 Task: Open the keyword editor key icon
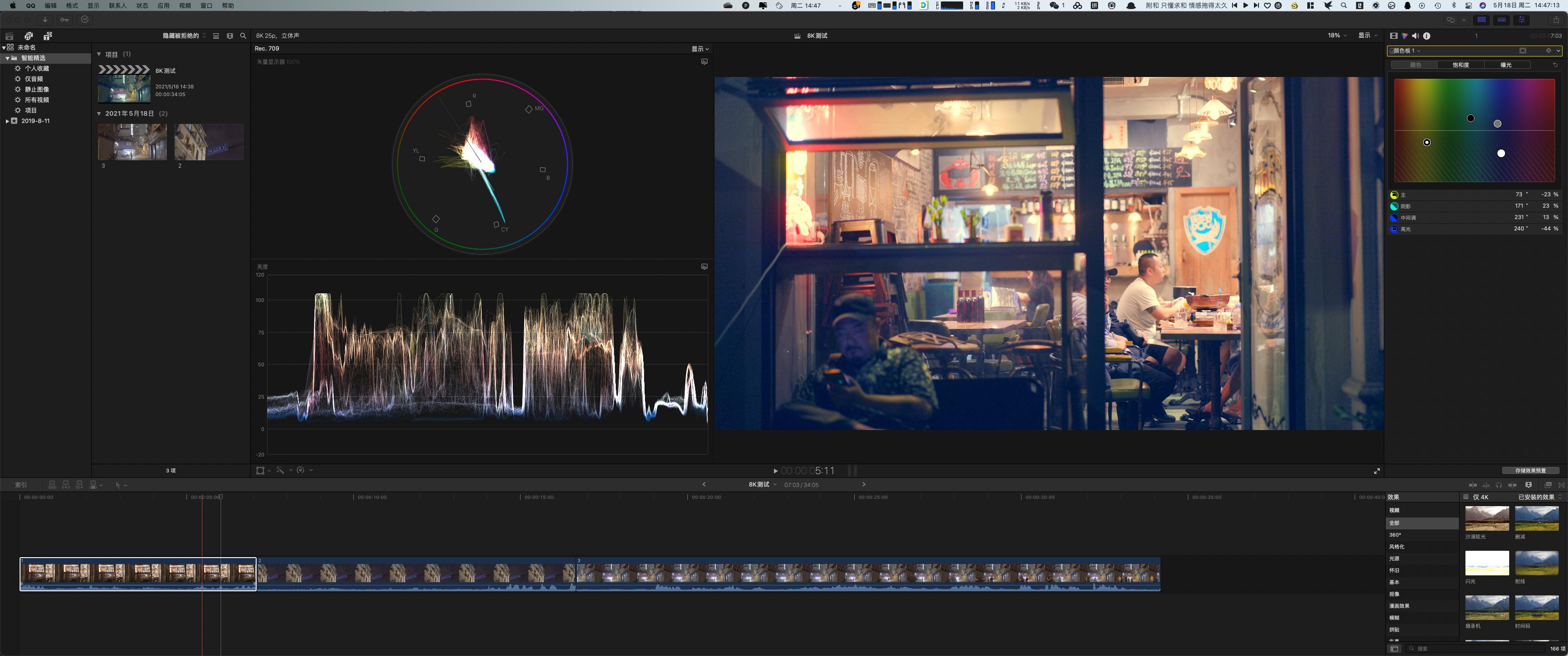click(65, 20)
